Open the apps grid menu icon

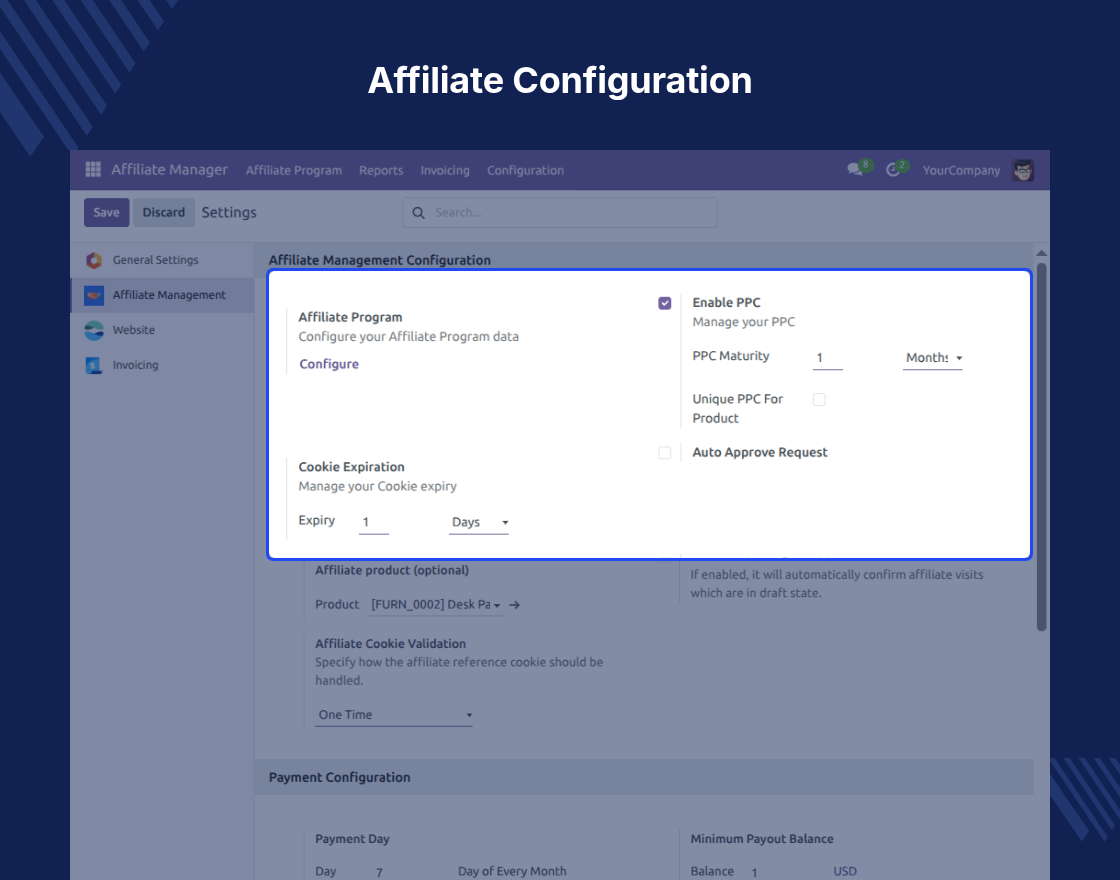tap(93, 169)
